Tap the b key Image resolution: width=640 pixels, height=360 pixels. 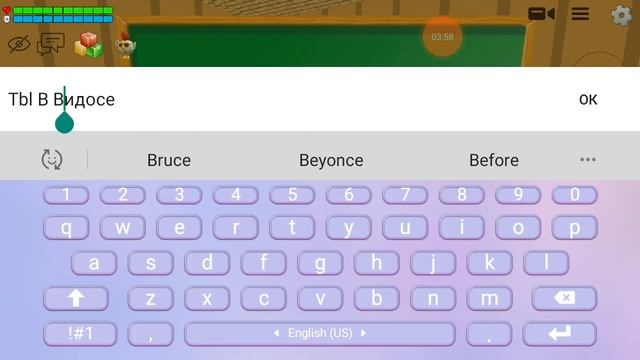pos(376,298)
